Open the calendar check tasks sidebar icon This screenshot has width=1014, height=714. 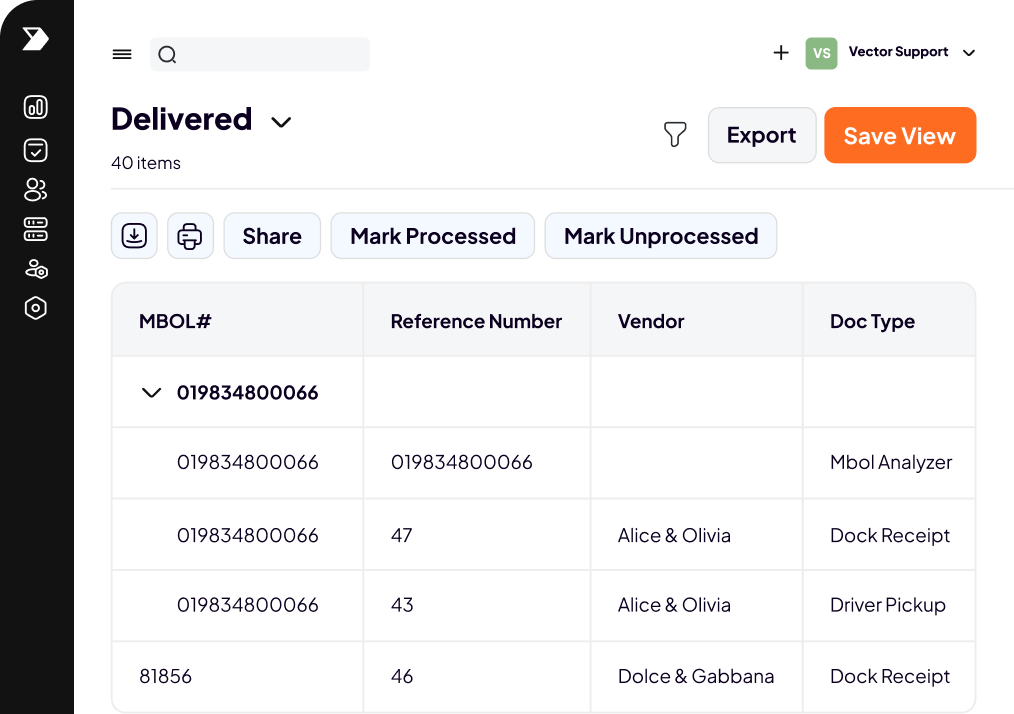pos(36,150)
